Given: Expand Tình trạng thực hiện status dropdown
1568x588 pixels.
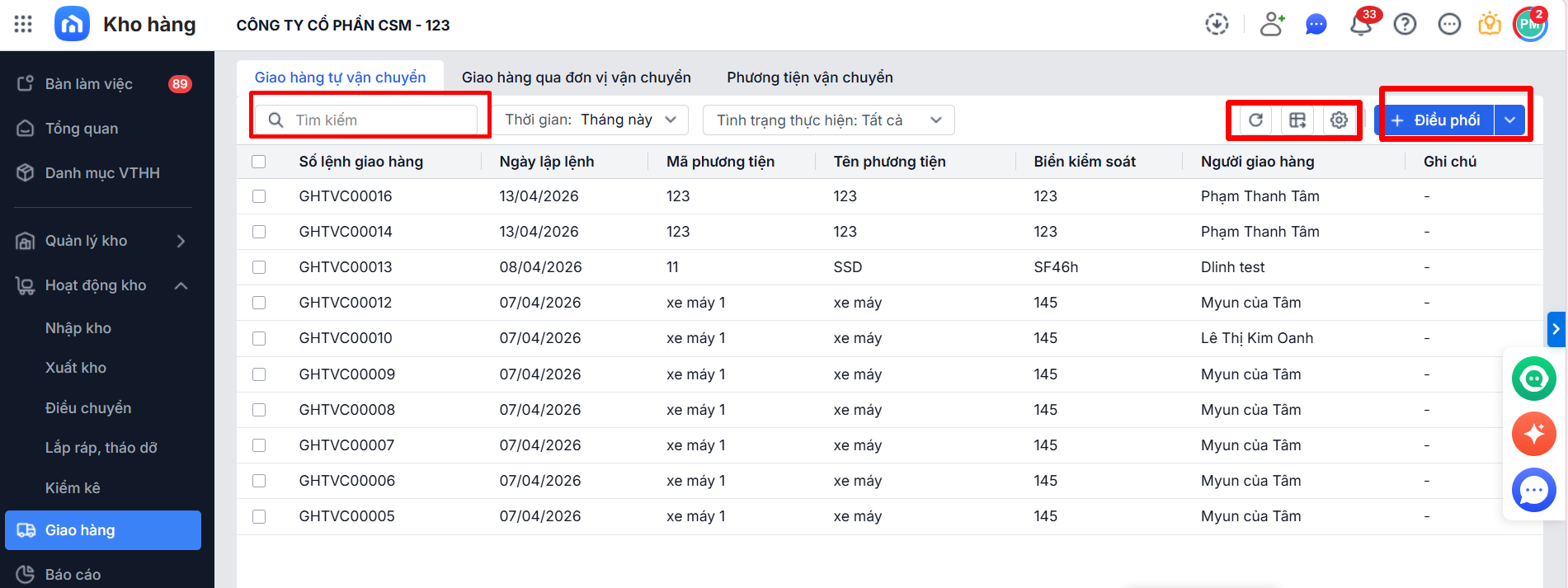Looking at the screenshot, I should (x=828, y=120).
